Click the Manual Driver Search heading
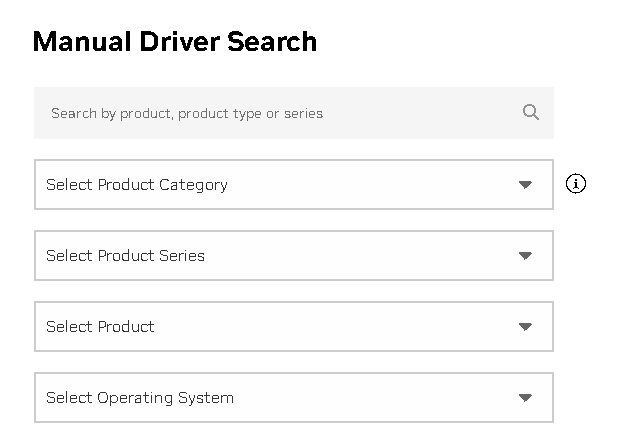Screen dimensions: 627x428 pyautogui.click(x=175, y=42)
